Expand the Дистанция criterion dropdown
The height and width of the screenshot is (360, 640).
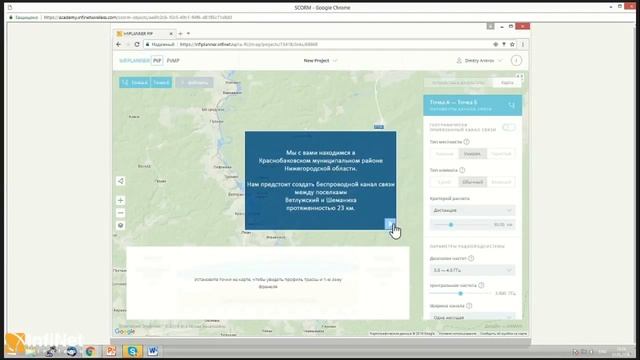[472, 210]
